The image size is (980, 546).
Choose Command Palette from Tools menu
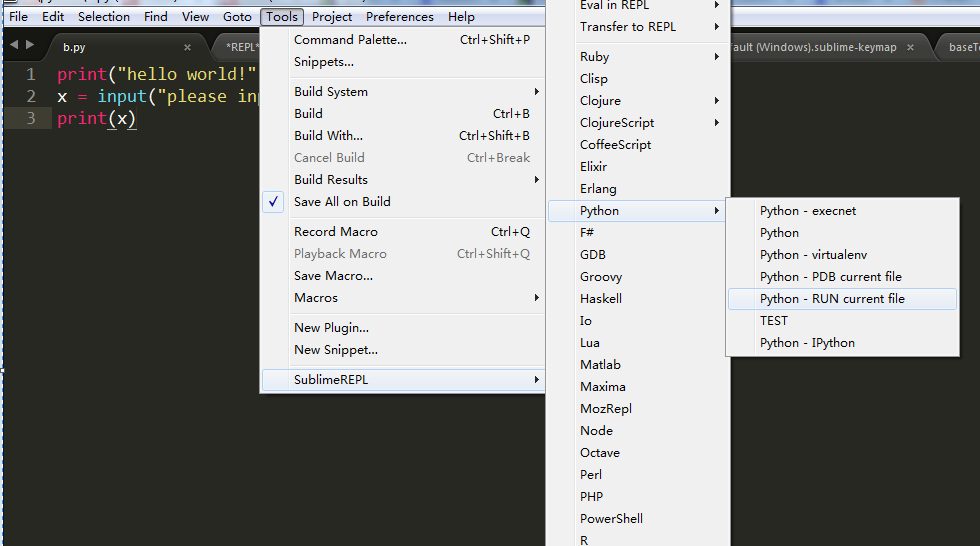(403, 40)
